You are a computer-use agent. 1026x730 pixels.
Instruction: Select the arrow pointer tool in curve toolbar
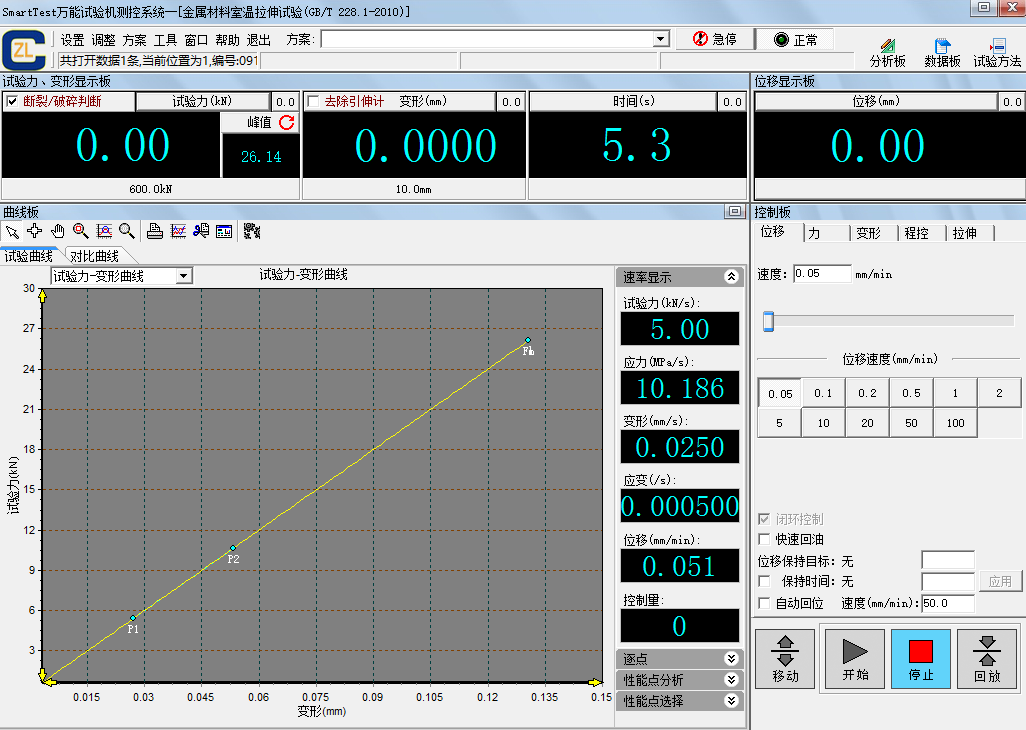click(x=12, y=232)
